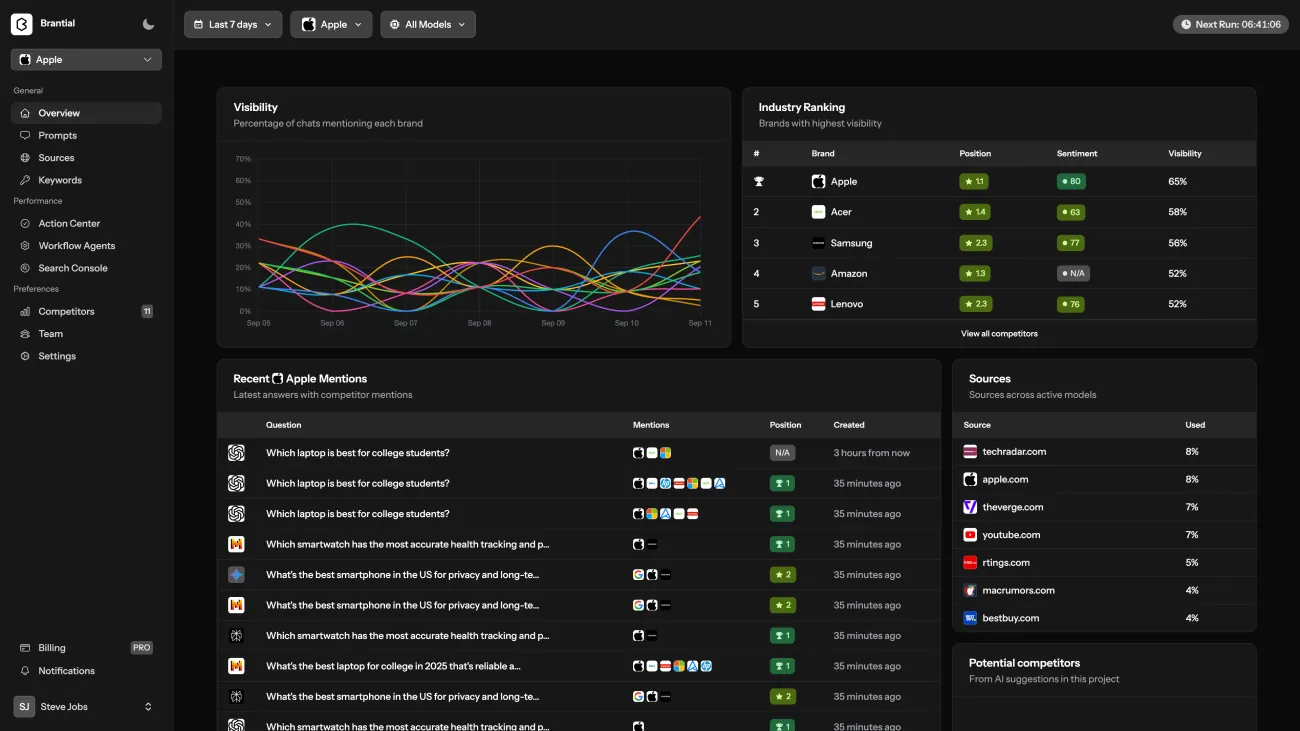Click the Competitors sidebar icon
This screenshot has width=1300, height=731.
26,312
